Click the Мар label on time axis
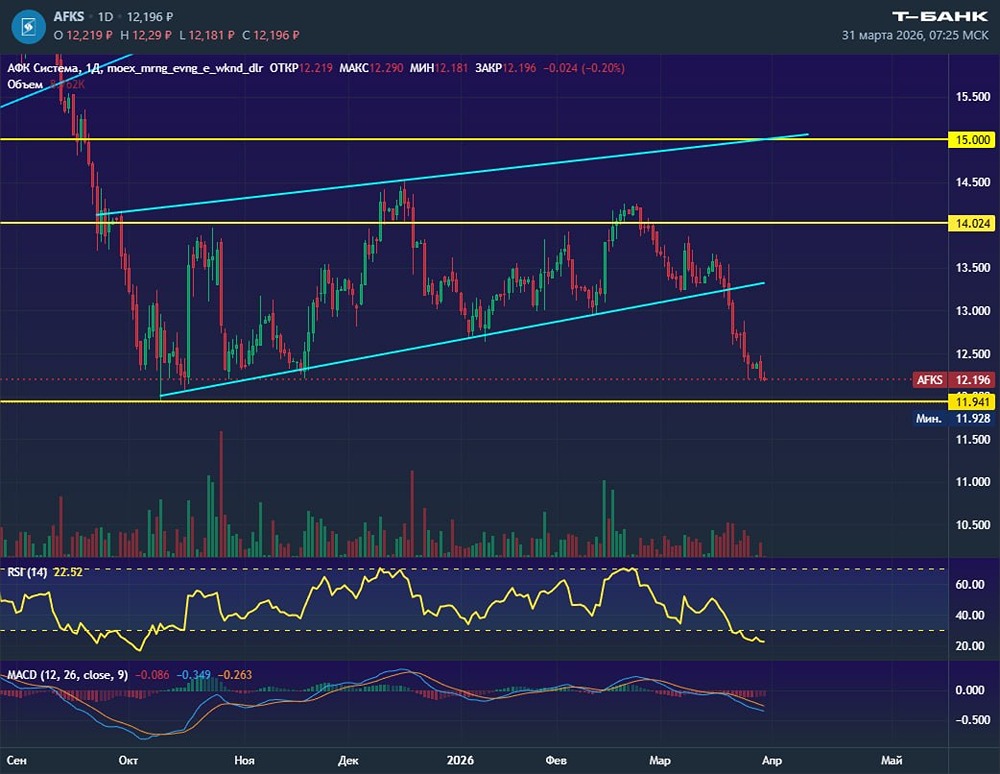1000x774 pixels. [x=660, y=760]
